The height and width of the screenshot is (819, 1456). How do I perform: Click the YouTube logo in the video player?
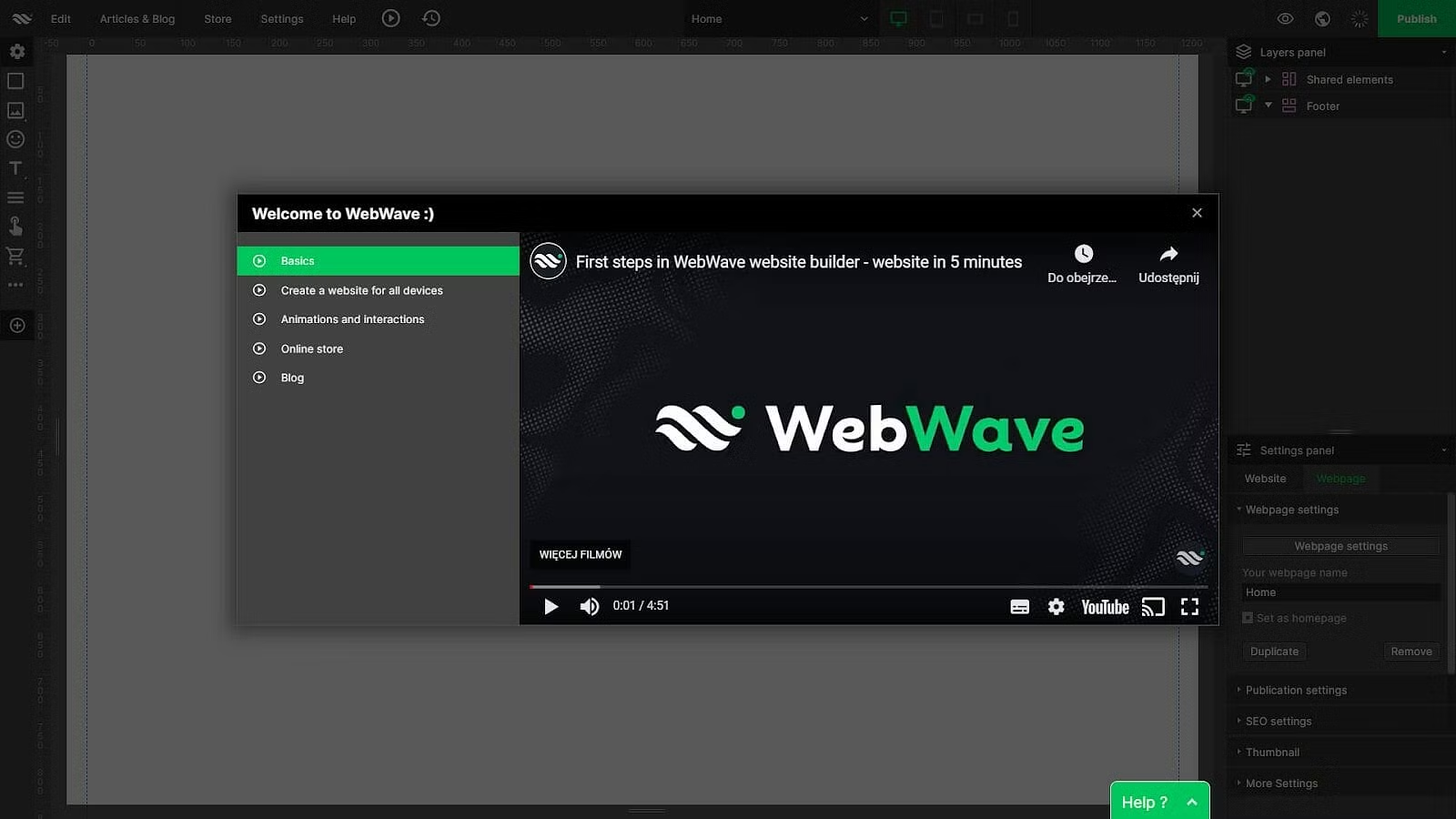[1105, 607]
